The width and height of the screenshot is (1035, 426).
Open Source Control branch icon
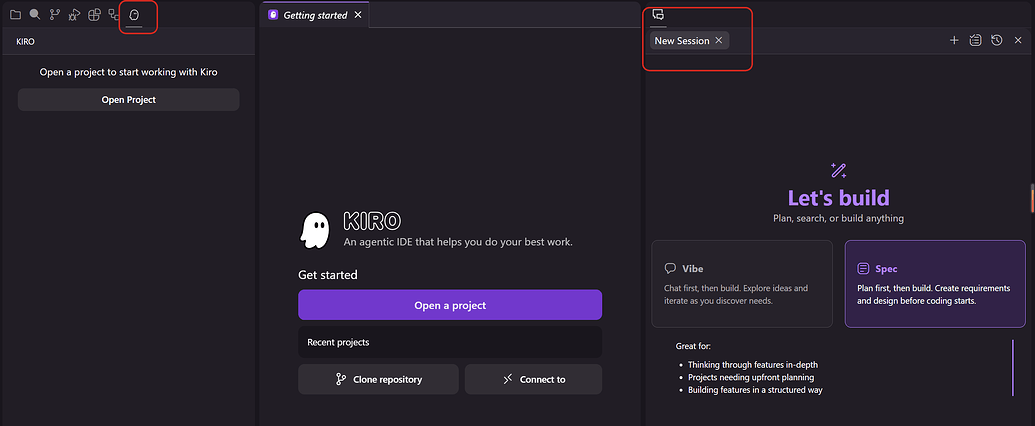point(55,14)
